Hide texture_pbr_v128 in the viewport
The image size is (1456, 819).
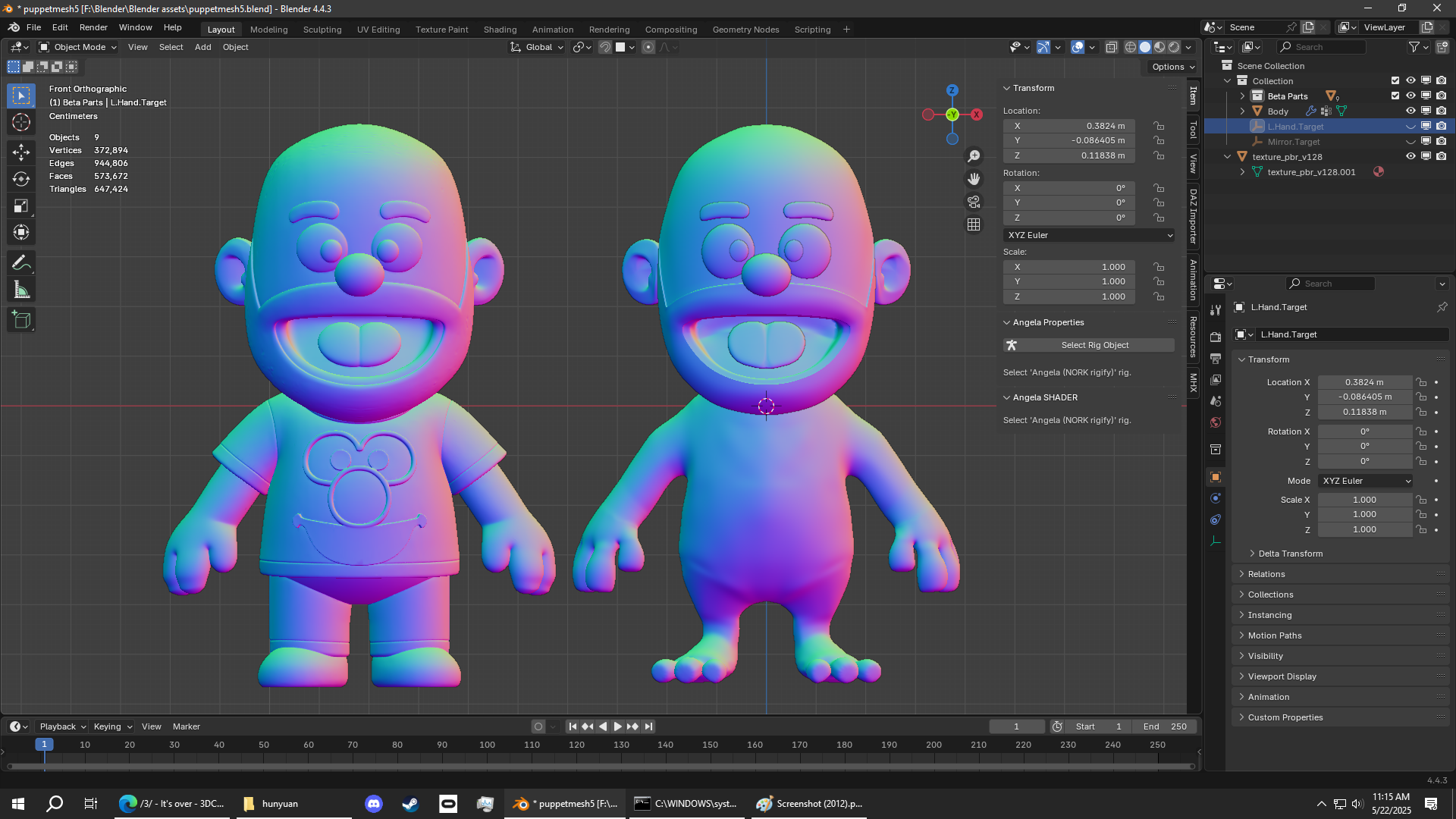click(x=1410, y=156)
